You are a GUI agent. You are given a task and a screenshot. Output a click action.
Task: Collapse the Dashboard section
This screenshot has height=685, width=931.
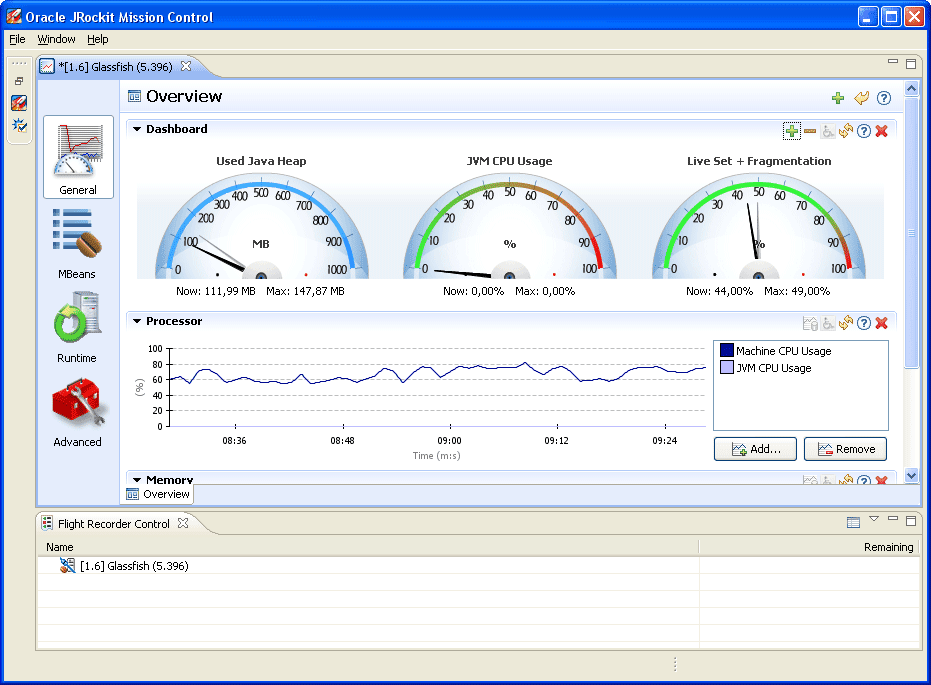tap(137, 129)
